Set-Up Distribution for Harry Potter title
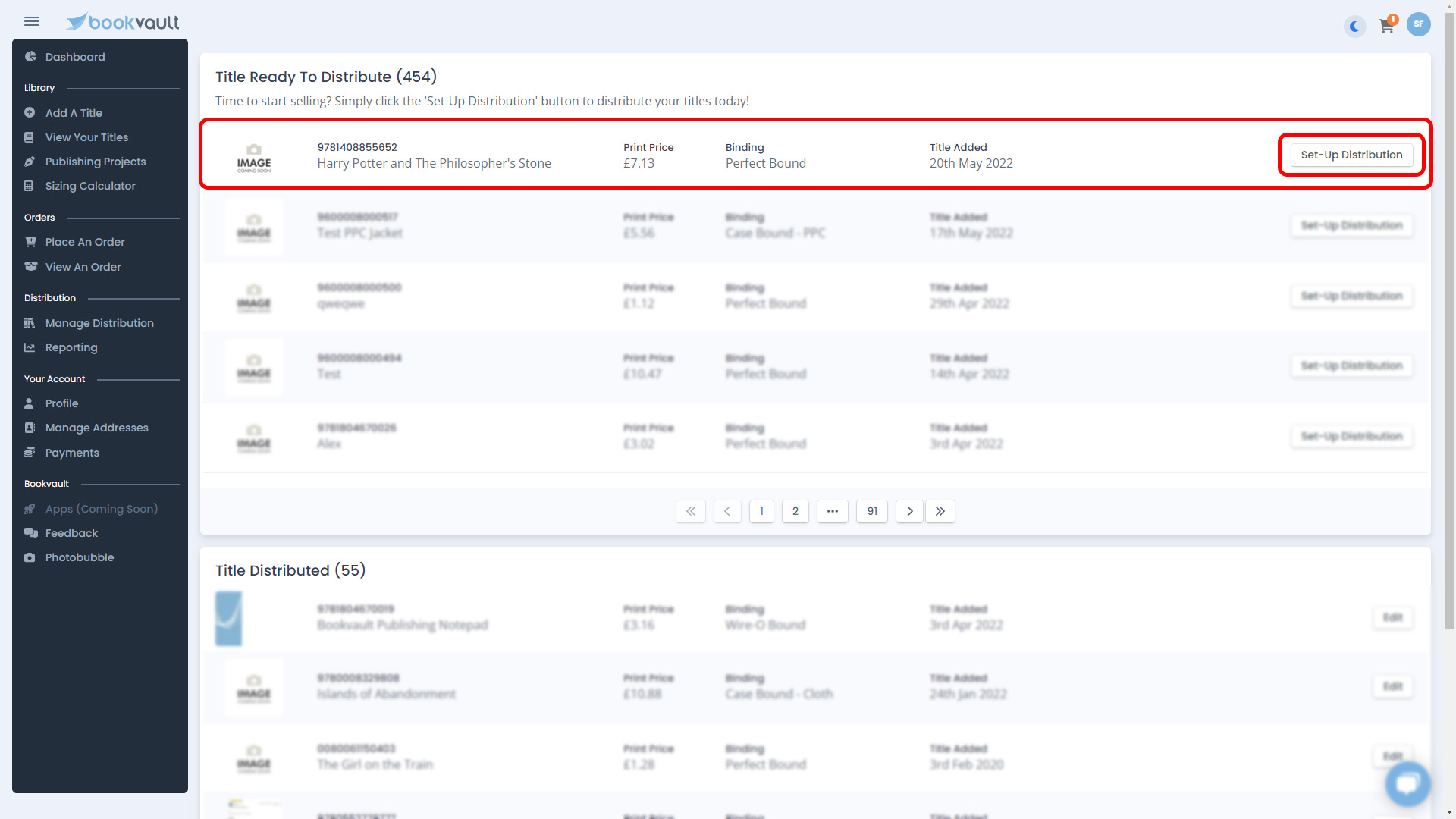Screen dimensions: 1456x819 (x=1351, y=155)
